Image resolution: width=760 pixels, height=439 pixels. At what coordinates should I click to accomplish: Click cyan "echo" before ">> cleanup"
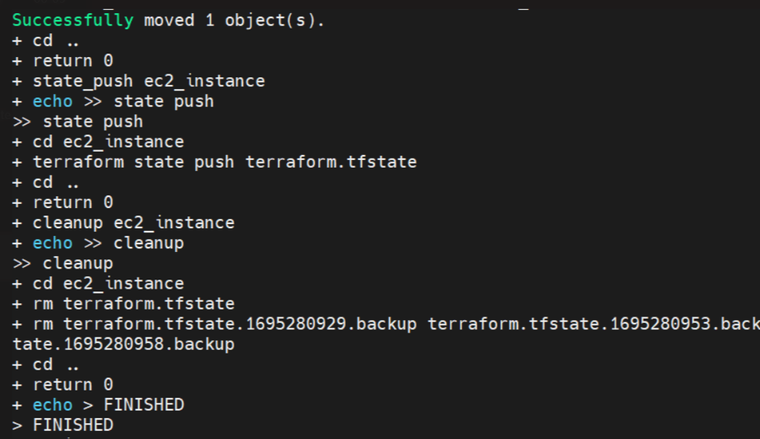pos(52,243)
